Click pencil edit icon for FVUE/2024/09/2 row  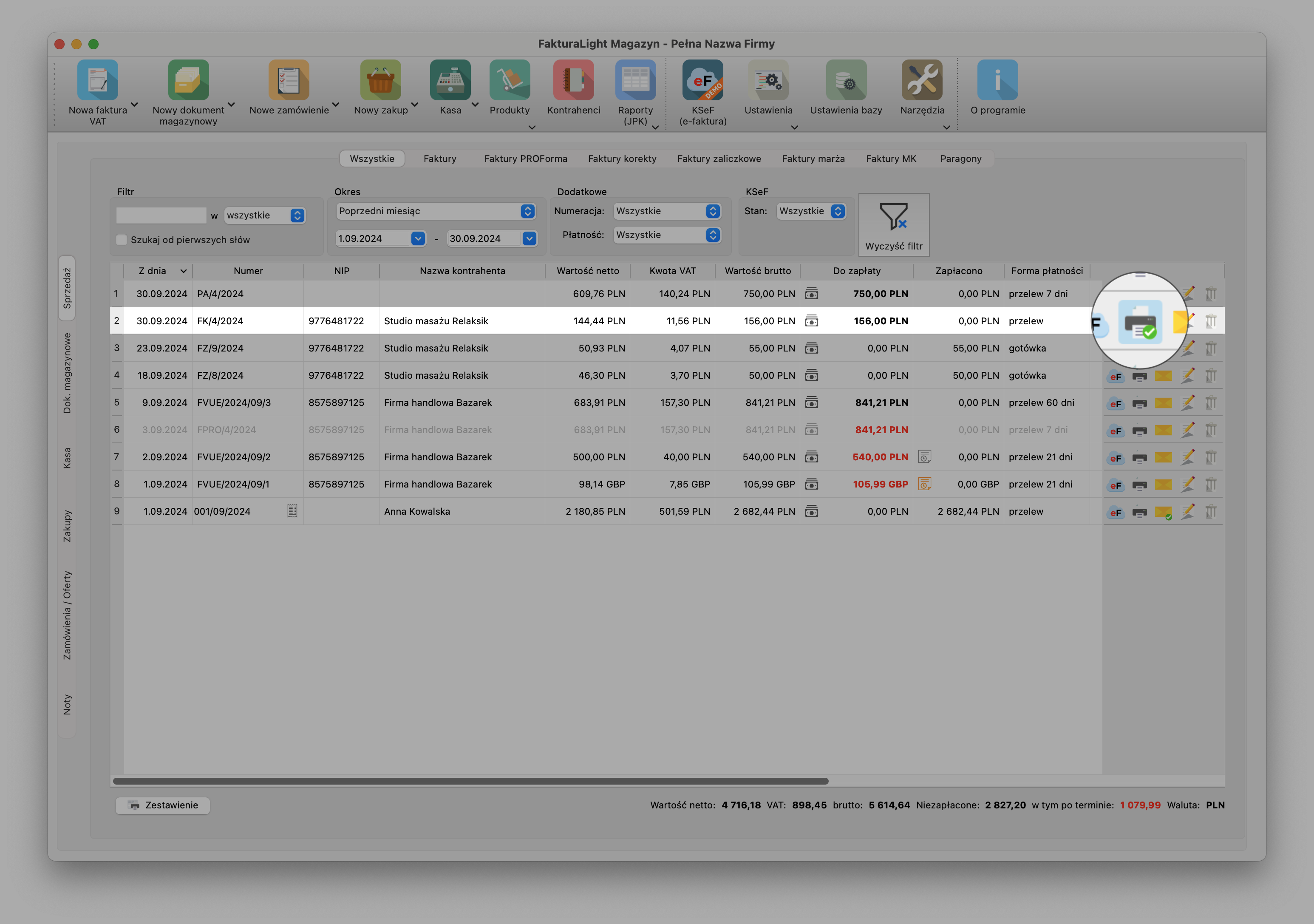[1187, 457]
